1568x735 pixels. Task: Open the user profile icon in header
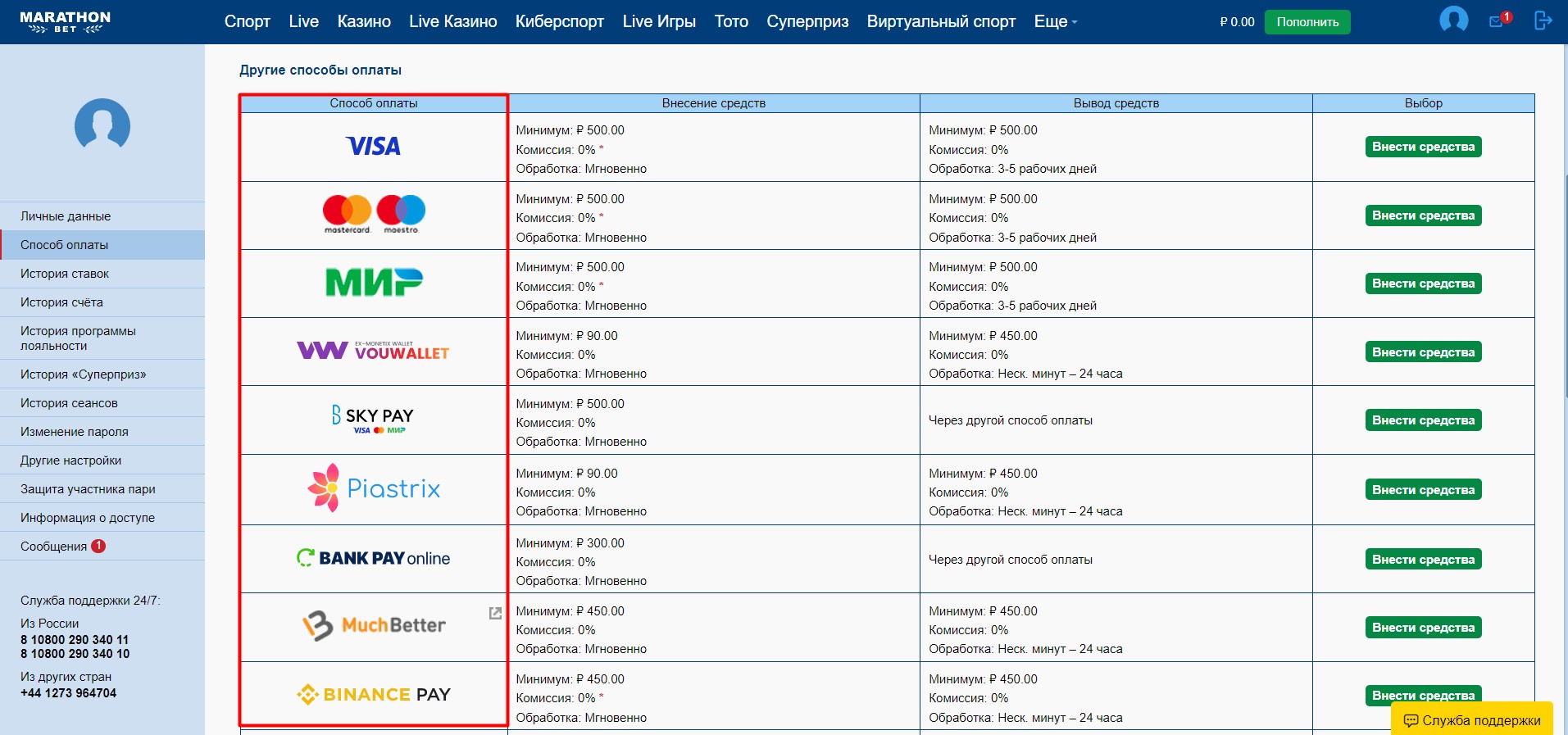pyautogui.click(x=1453, y=20)
